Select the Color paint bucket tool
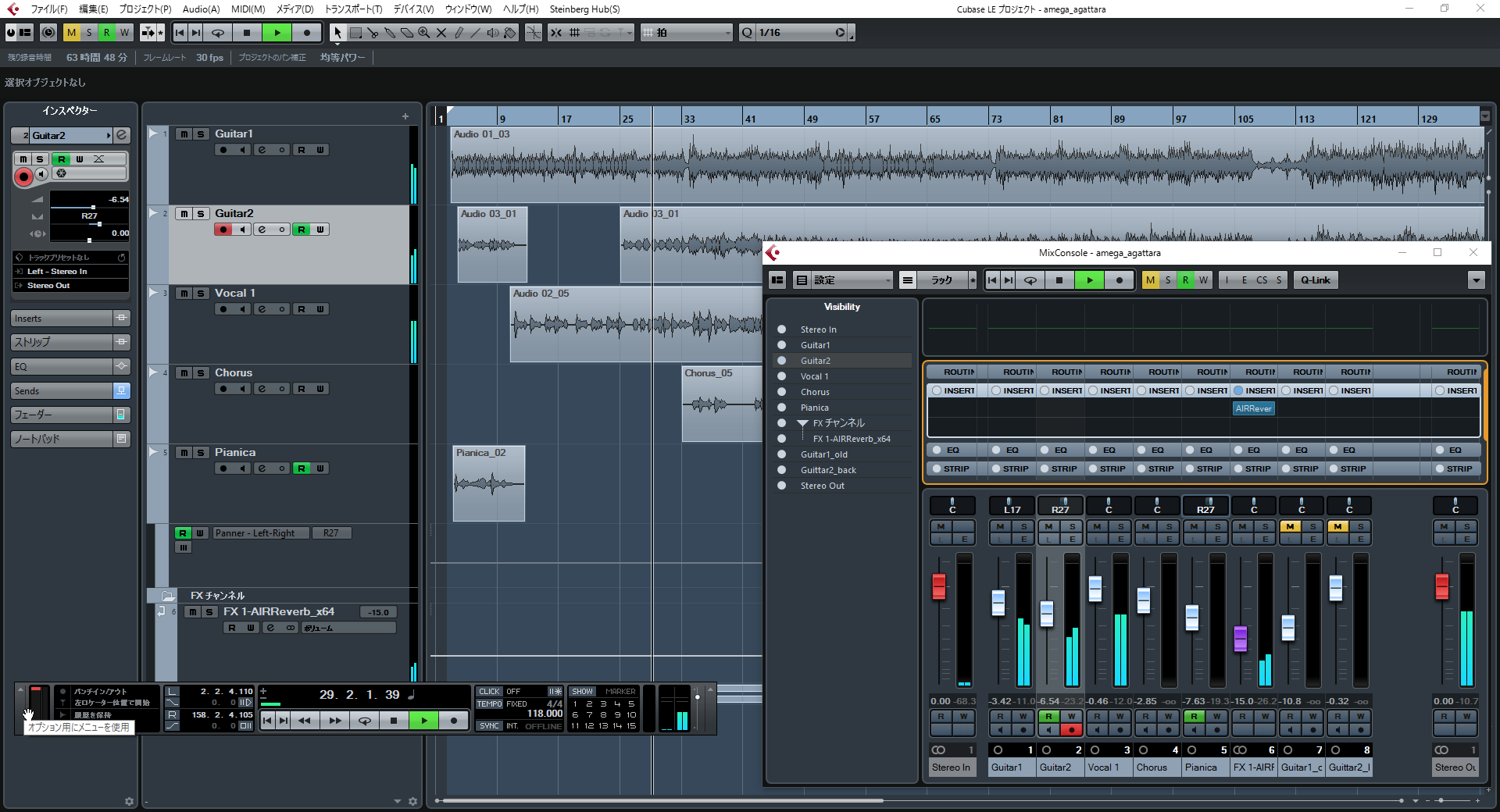Image resolution: width=1500 pixels, height=812 pixels. click(510, 33)
